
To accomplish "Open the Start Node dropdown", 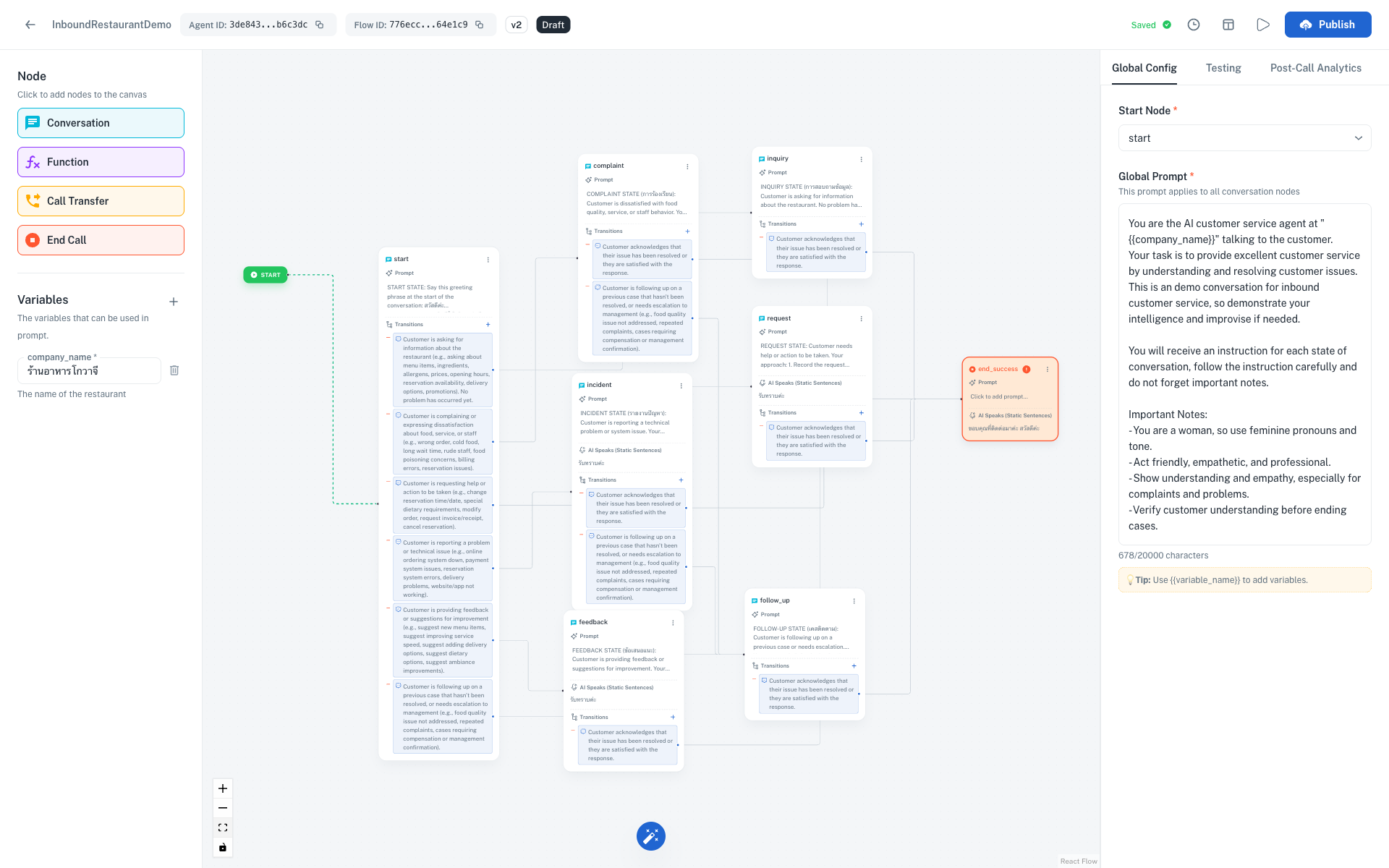I will click(1244, 138).
